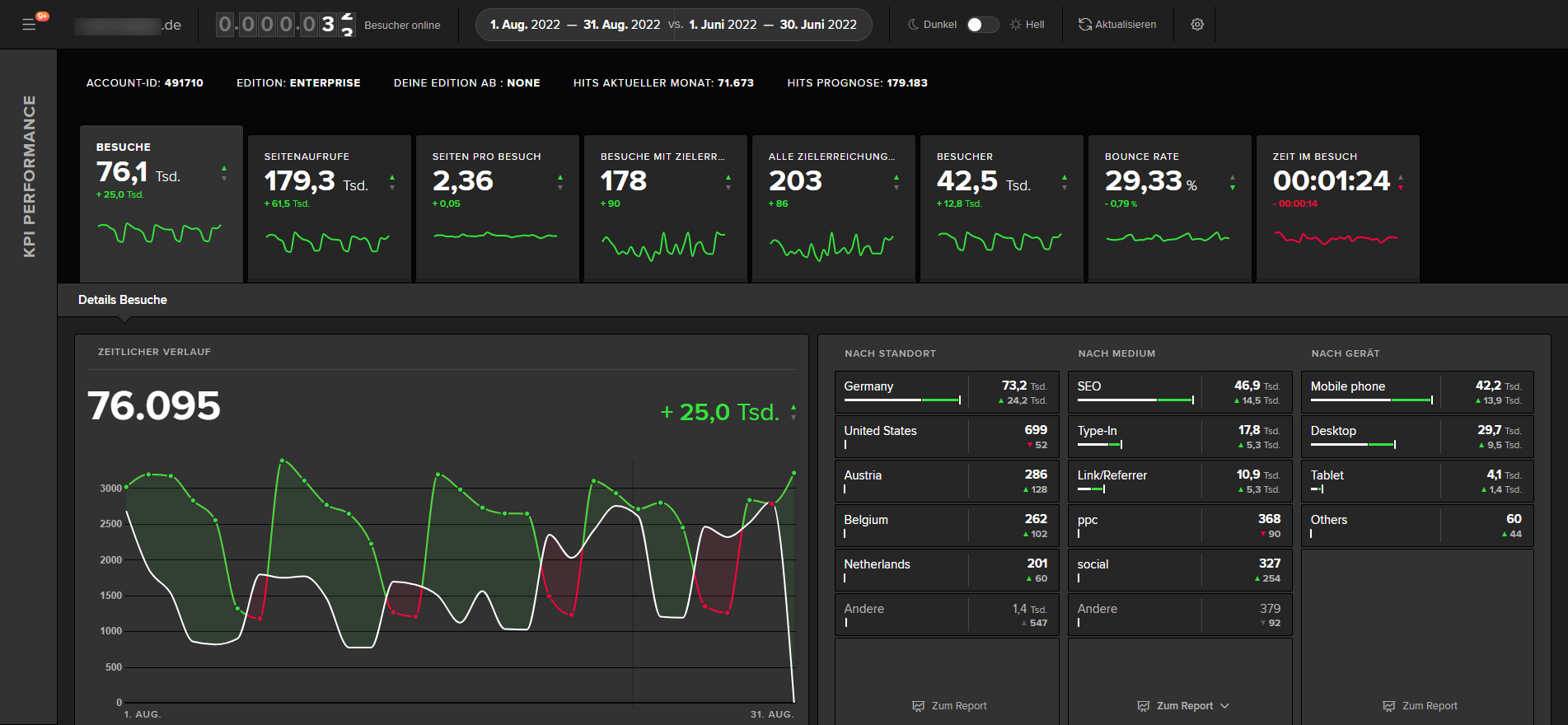The height and width of the screenshot is (725, 1568).
Task: Click trend arrows on Alle Zielerreichung card
Action: pos(896,182)
